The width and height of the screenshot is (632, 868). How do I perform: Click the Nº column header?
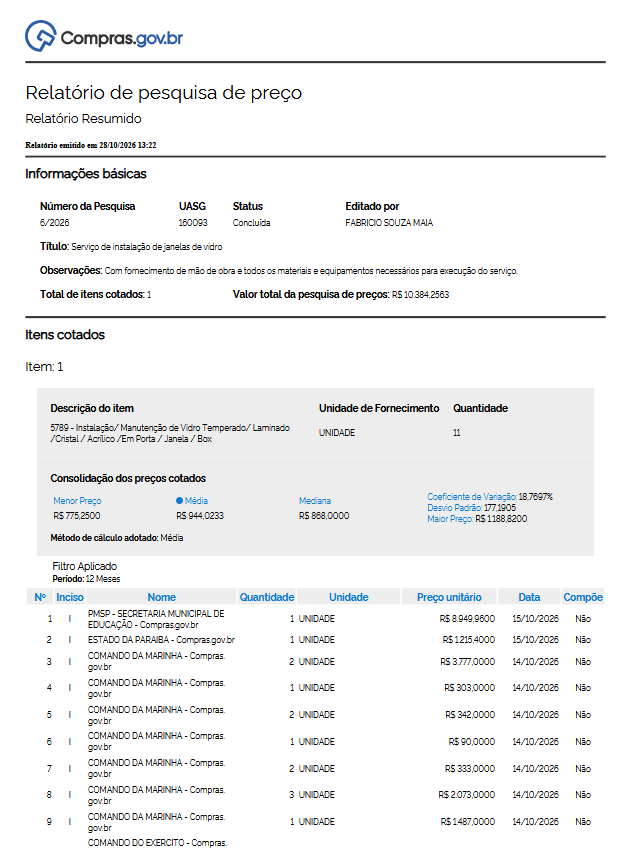pyautogui.click(x=40, y=597)
